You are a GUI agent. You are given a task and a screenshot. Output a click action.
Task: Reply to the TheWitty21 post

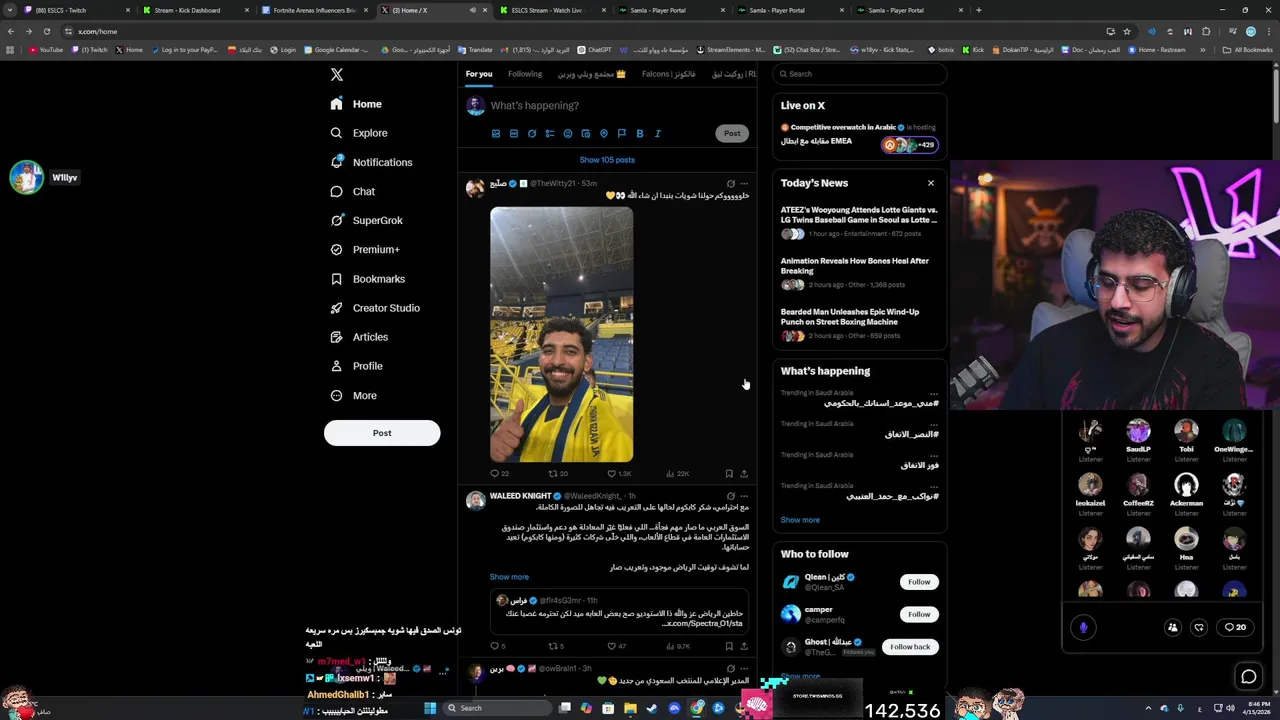click(x=499, y=474)
